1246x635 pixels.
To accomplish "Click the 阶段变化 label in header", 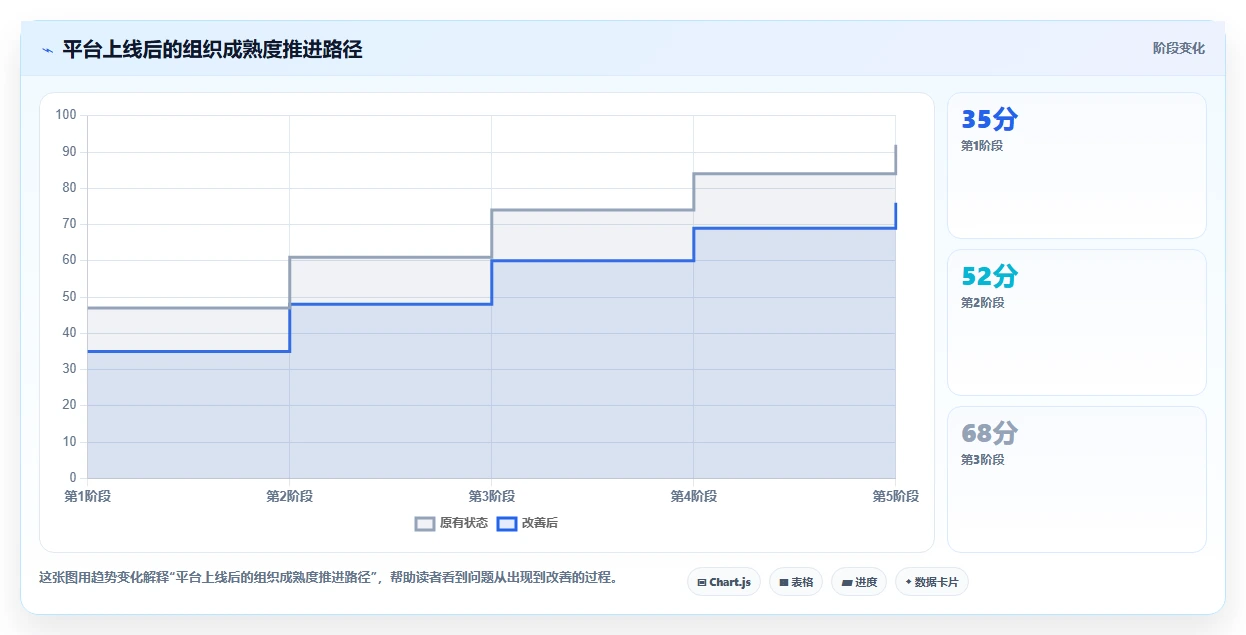I will [x=1179, y=48].
